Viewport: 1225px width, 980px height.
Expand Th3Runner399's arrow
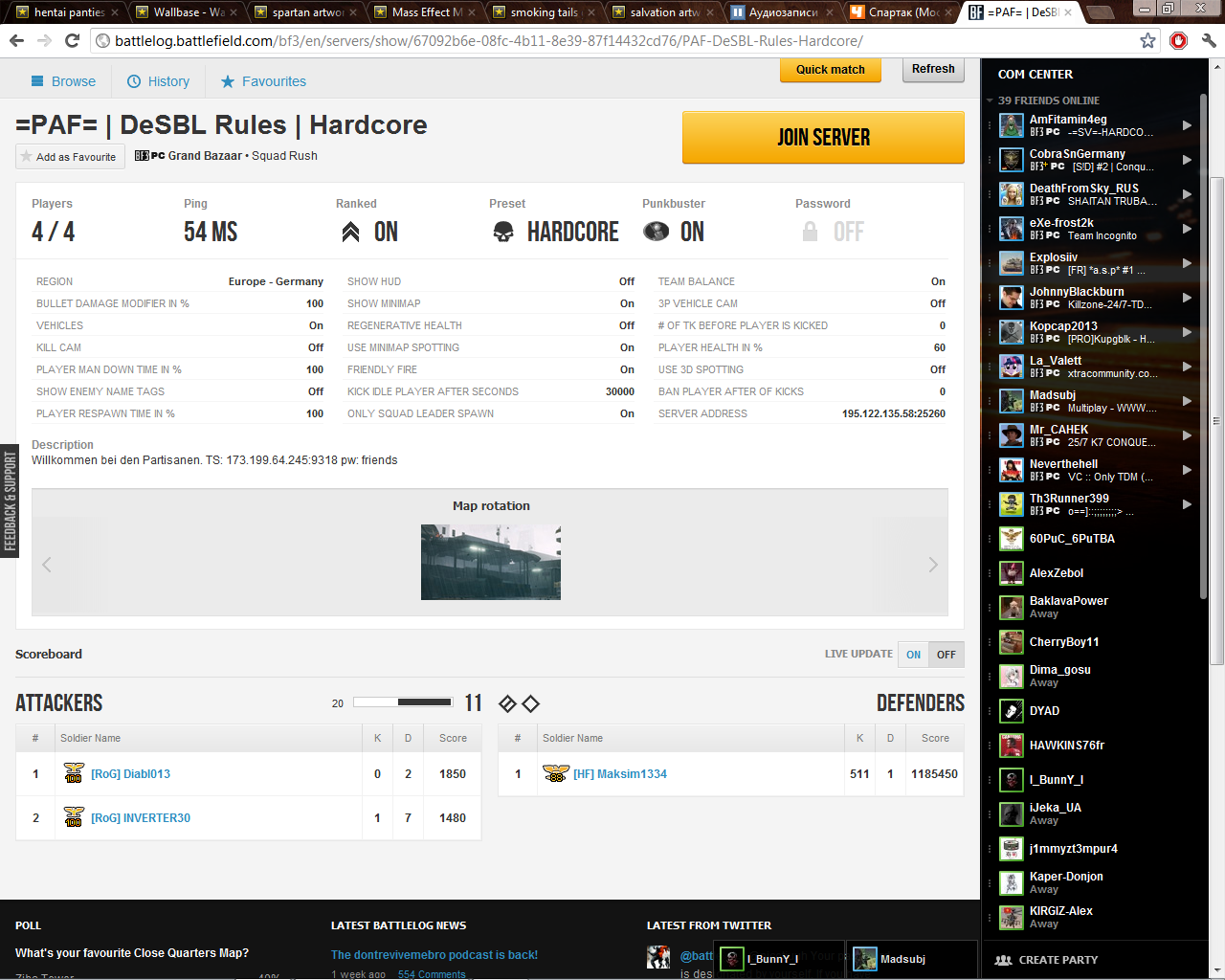tap(1187, 504)
